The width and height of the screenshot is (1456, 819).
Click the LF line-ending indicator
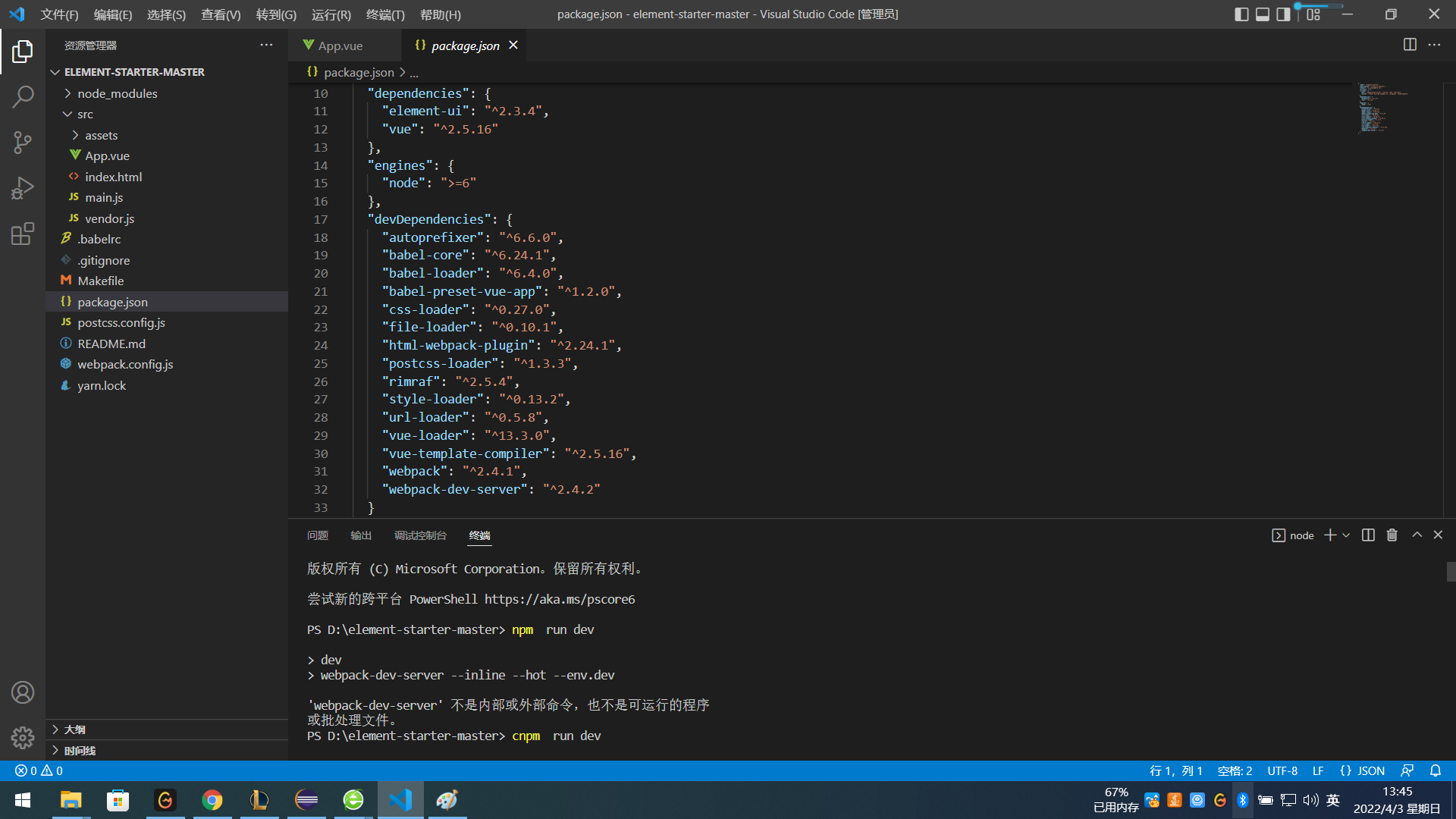coord(1318,770)
